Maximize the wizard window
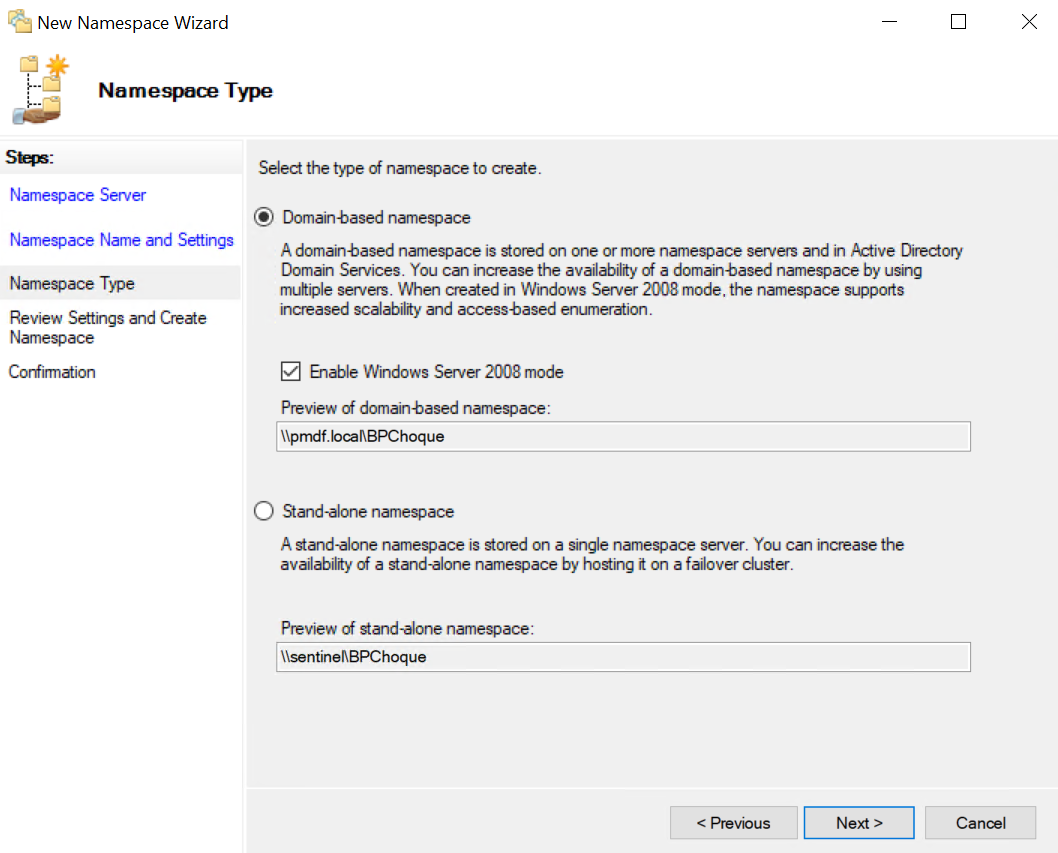Screen dimensions: 1058x853 coord(958,22)
